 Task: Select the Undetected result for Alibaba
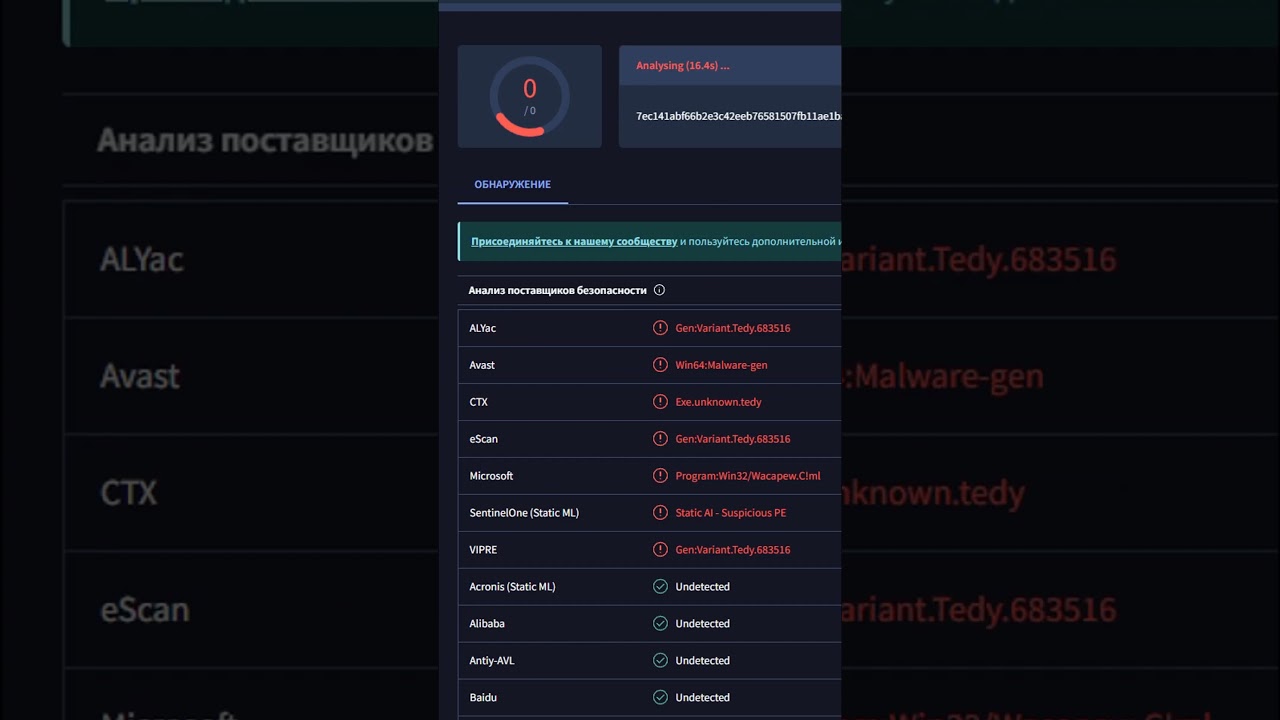703,624
